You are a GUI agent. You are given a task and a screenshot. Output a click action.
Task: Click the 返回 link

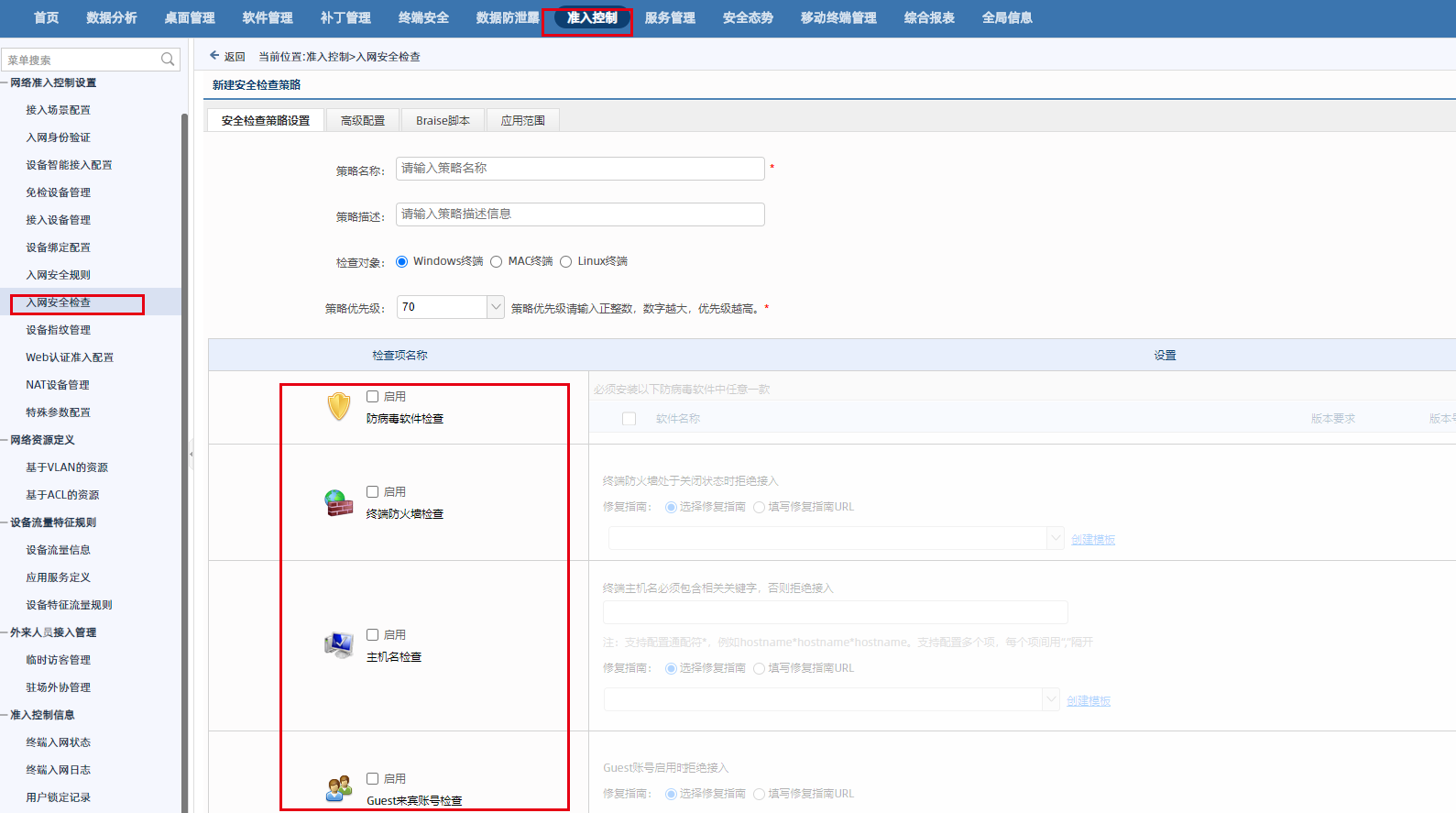point(235,56)
